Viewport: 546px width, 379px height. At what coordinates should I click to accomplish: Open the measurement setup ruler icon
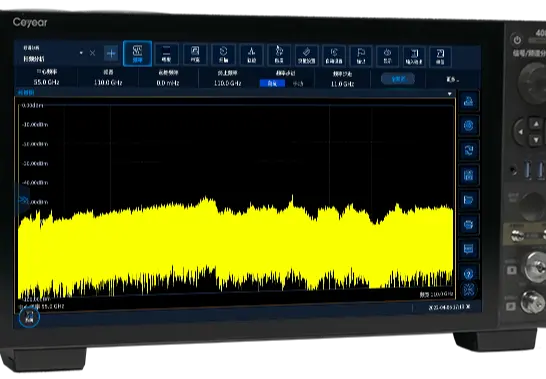pos(306,56)
